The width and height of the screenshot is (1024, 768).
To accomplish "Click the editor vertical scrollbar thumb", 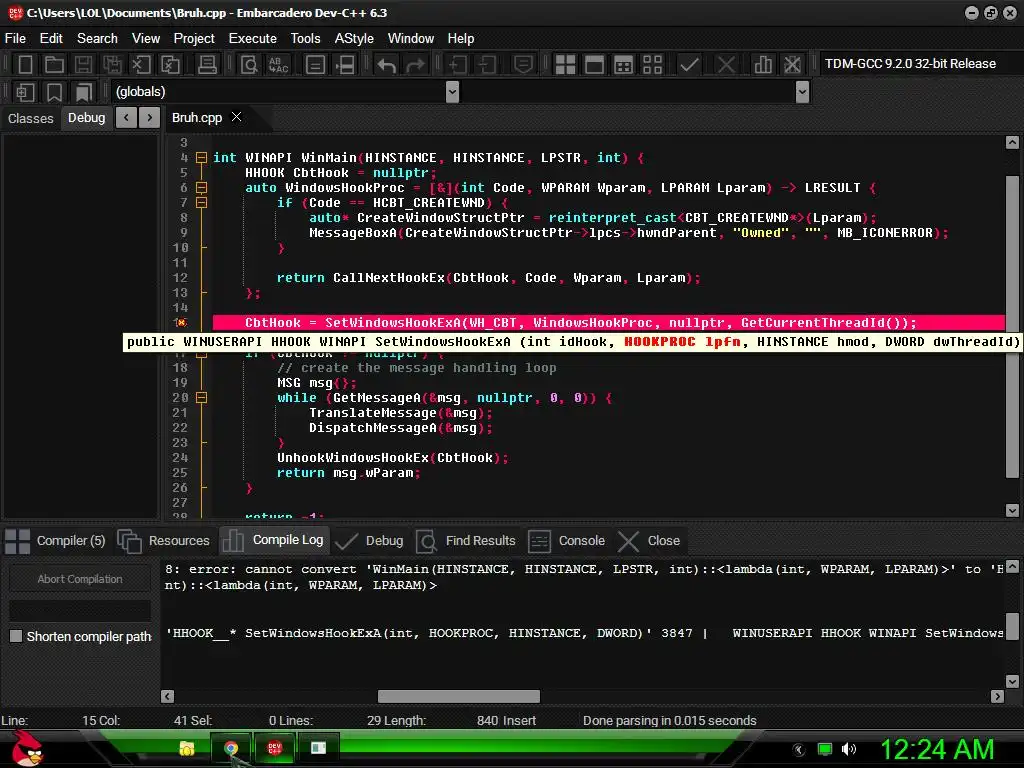I will tap(1012, 327).
